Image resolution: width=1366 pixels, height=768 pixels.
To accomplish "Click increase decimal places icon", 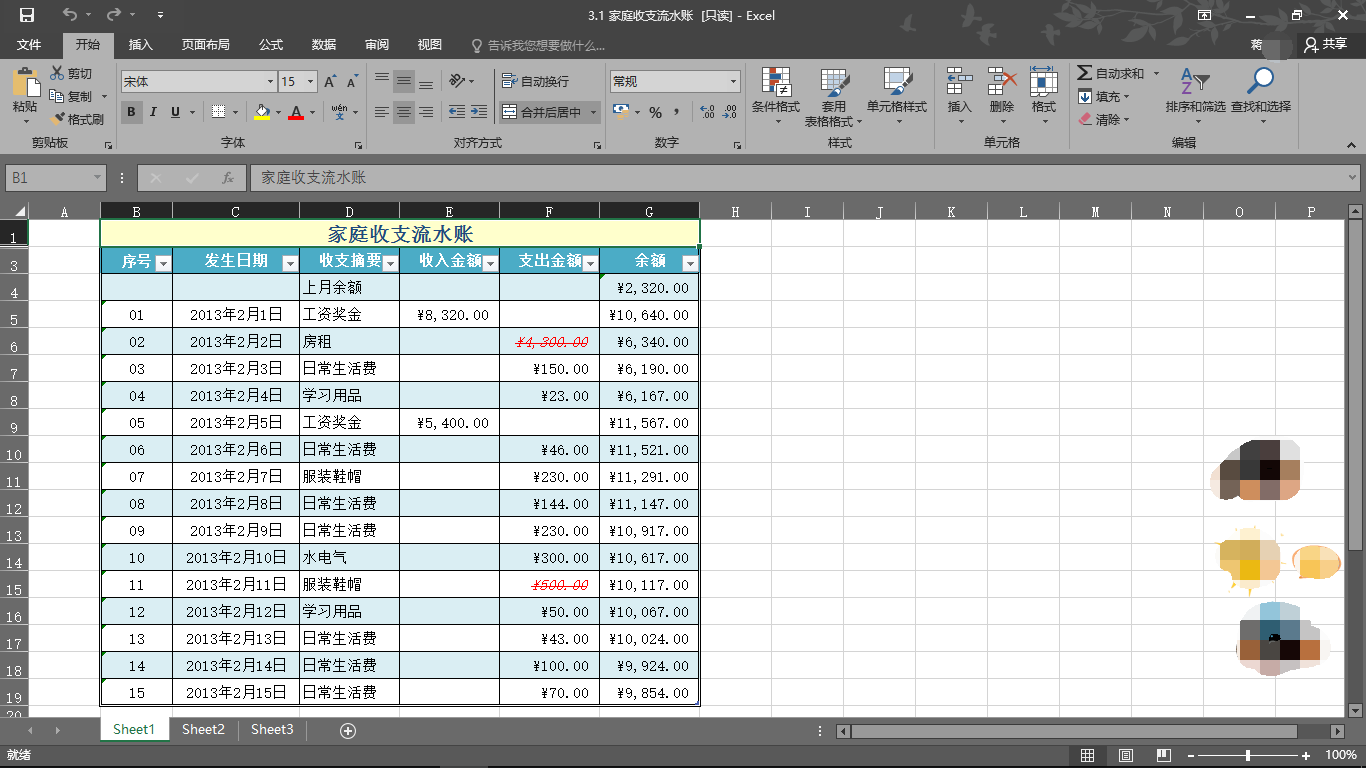I will pyautogui.click(x=707, y=112).
